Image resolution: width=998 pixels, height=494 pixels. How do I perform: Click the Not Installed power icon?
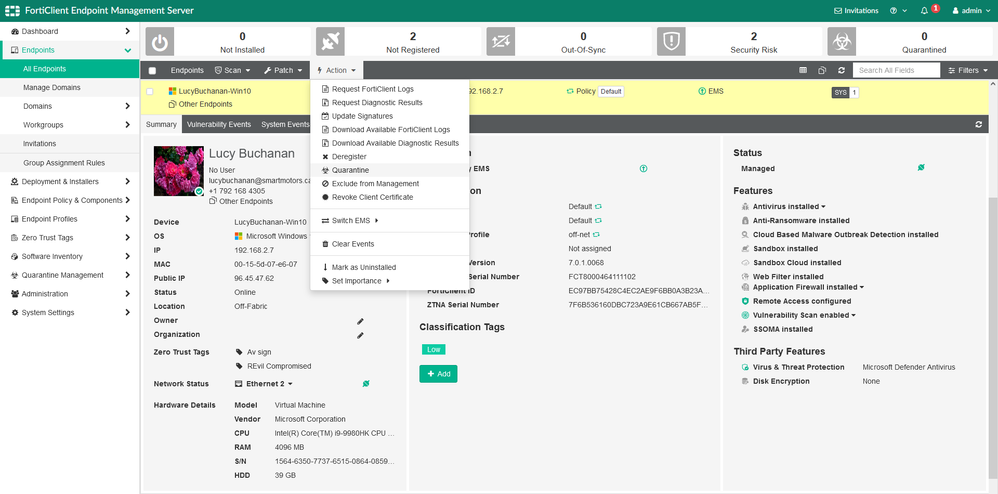pos(160,42)
